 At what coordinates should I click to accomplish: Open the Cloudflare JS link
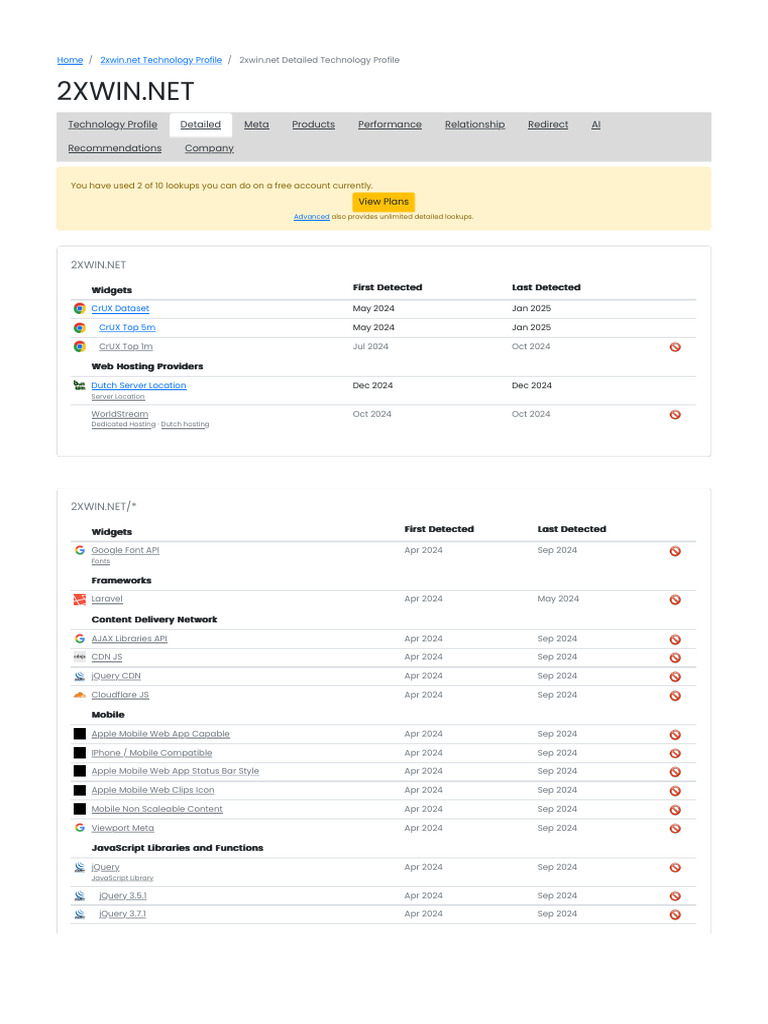[x=120, y=695]
